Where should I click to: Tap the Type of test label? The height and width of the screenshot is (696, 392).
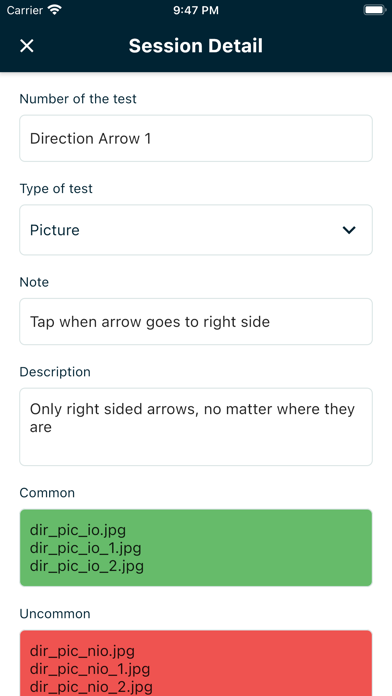56,188
